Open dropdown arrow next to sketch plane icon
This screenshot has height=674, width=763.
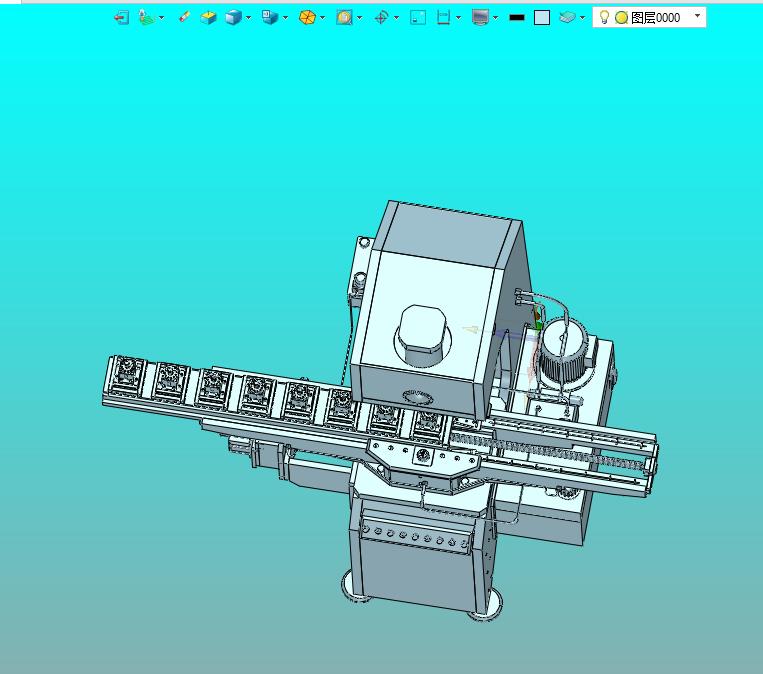click(x=162, y=18)
